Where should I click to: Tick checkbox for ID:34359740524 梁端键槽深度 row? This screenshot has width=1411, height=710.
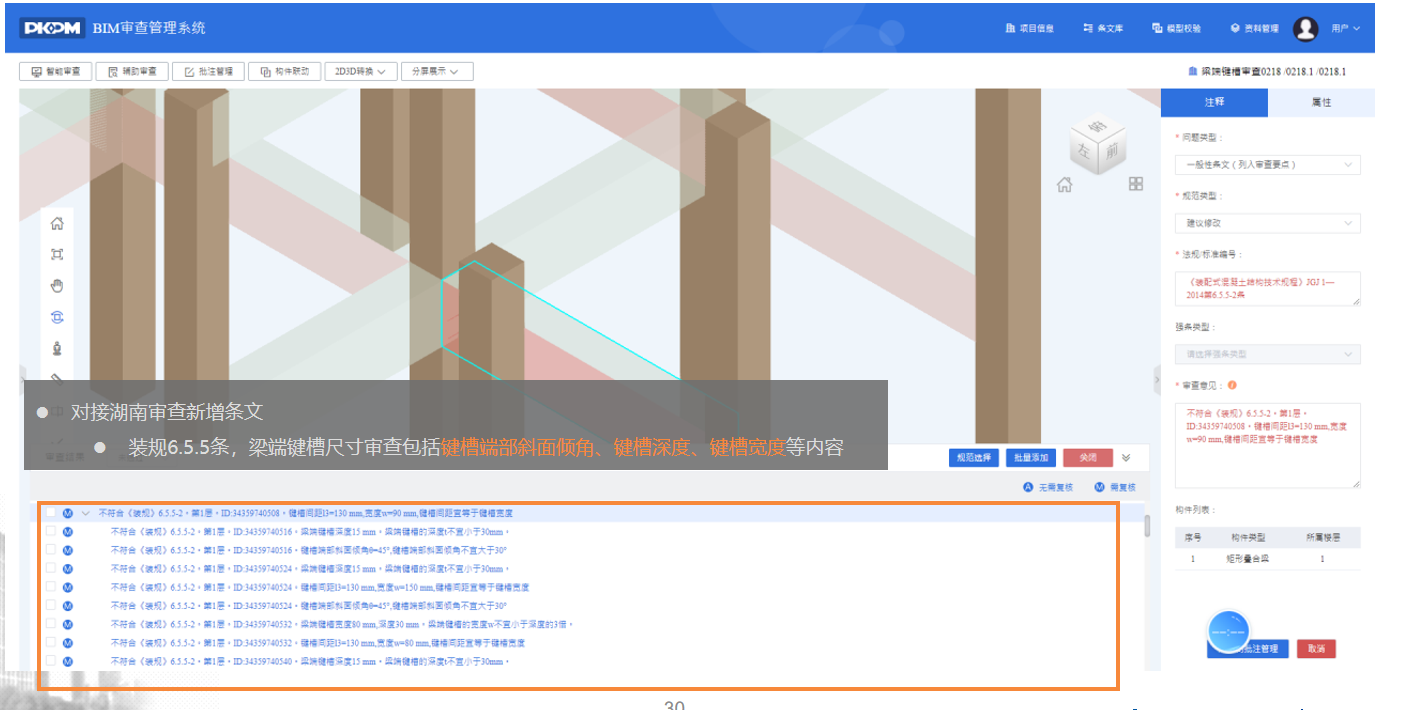click(50, 568)
